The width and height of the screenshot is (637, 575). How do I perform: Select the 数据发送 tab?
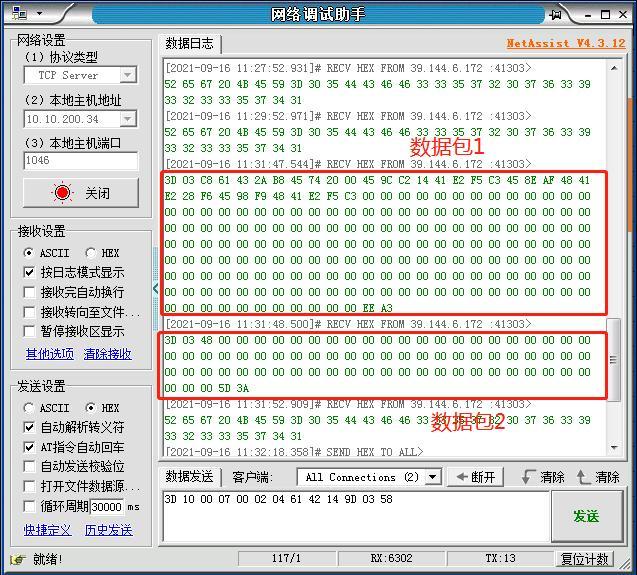point(189,477)
